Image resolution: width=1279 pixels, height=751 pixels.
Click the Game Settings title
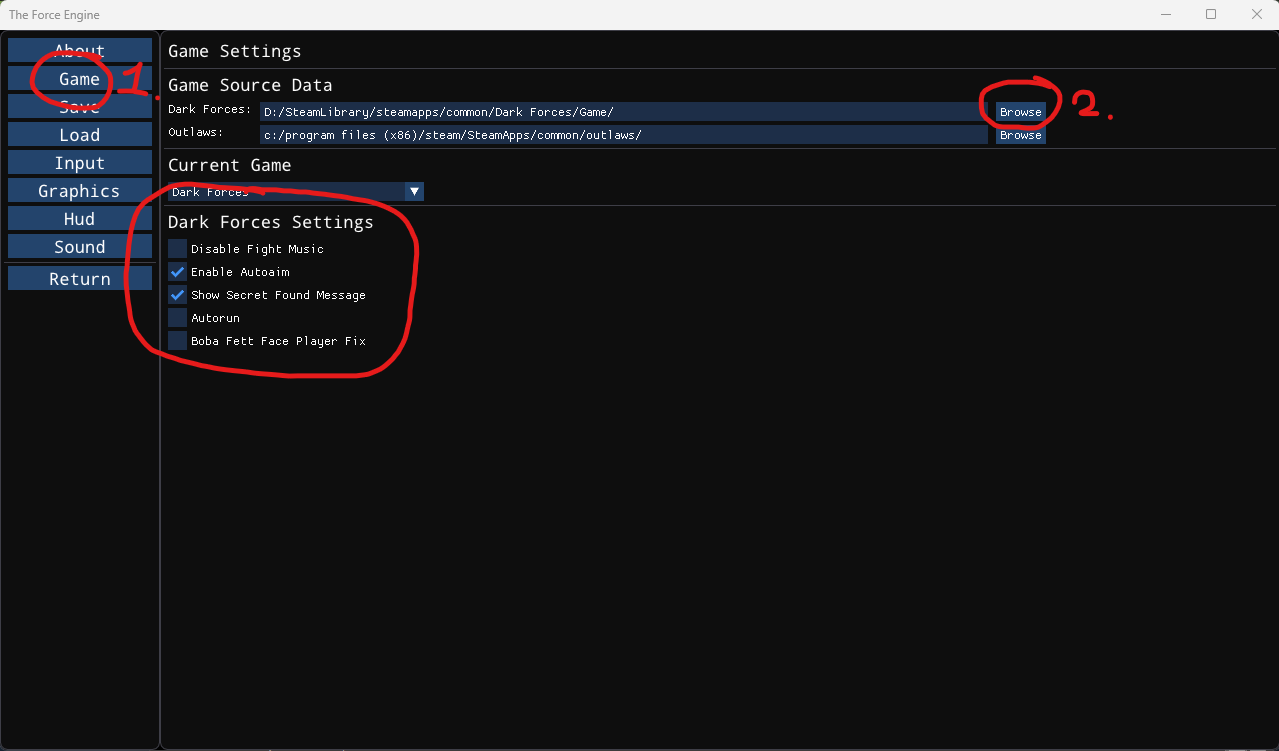[234, 51]
